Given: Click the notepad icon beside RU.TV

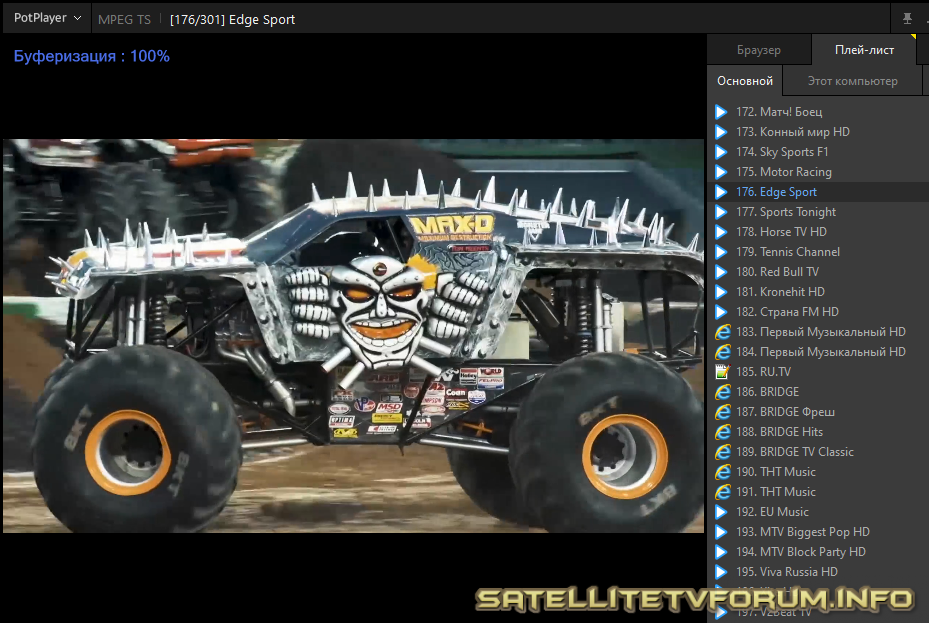Looking at the screenshot, I should point(722,372).
